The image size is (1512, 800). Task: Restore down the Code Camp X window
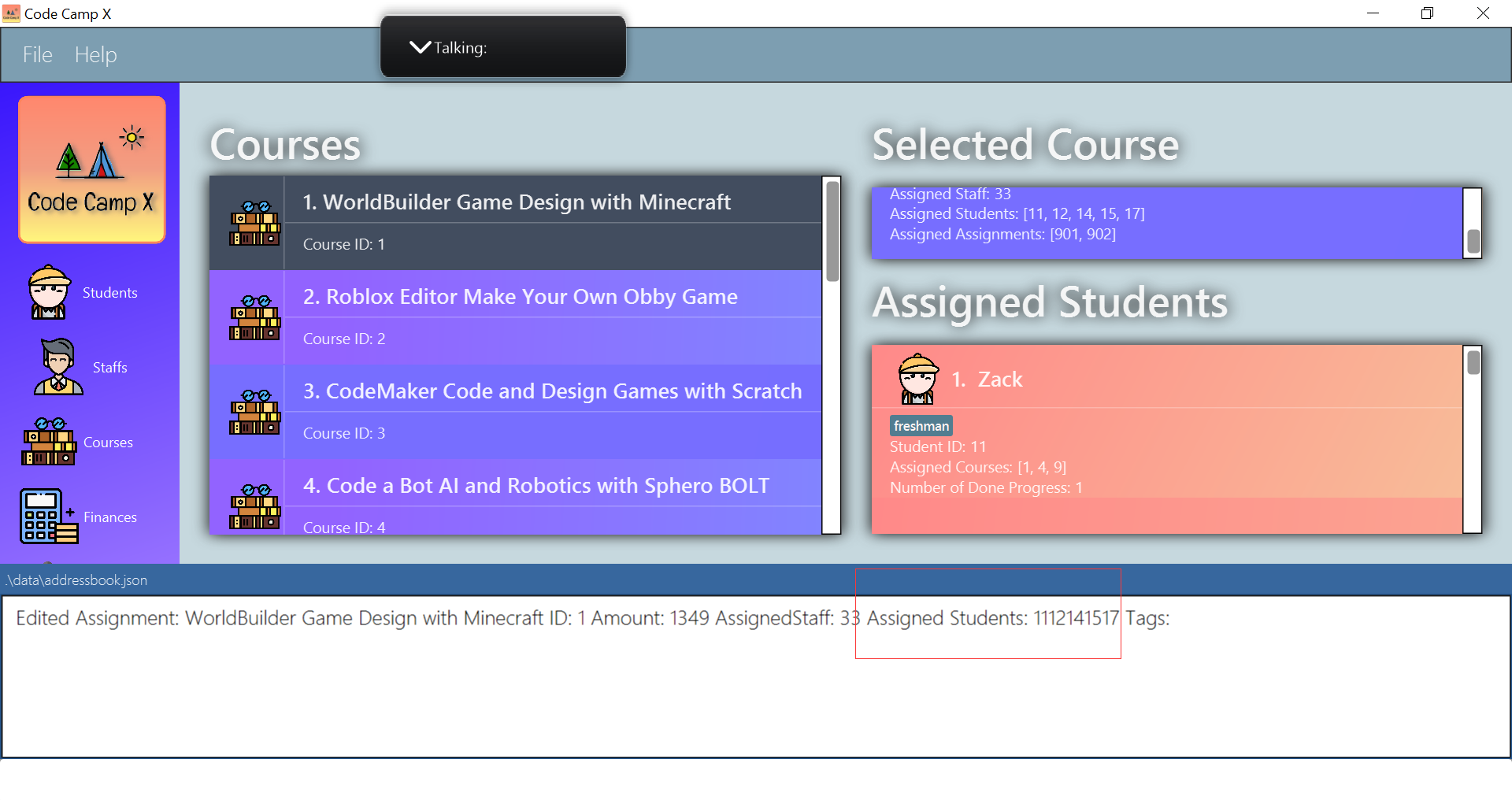pyautogui.click(x=1427, y=13)
